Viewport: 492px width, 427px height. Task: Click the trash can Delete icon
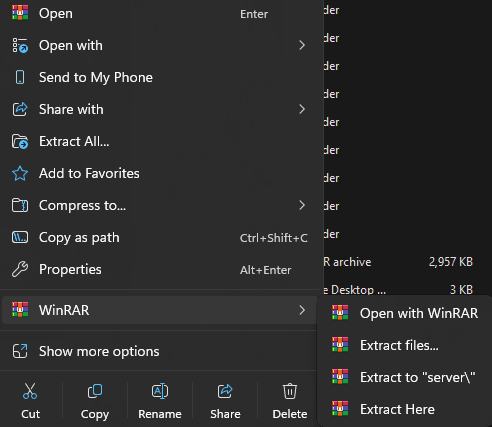pyautogui.click(x=290, y=391)
